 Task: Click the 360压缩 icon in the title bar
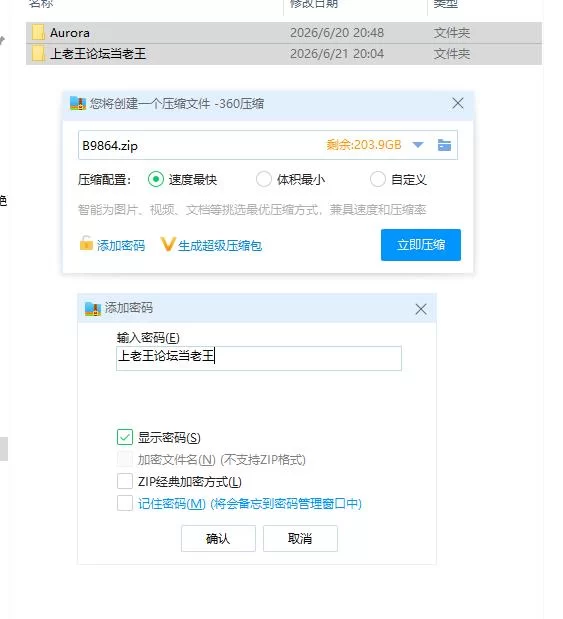tap(78, 103)
